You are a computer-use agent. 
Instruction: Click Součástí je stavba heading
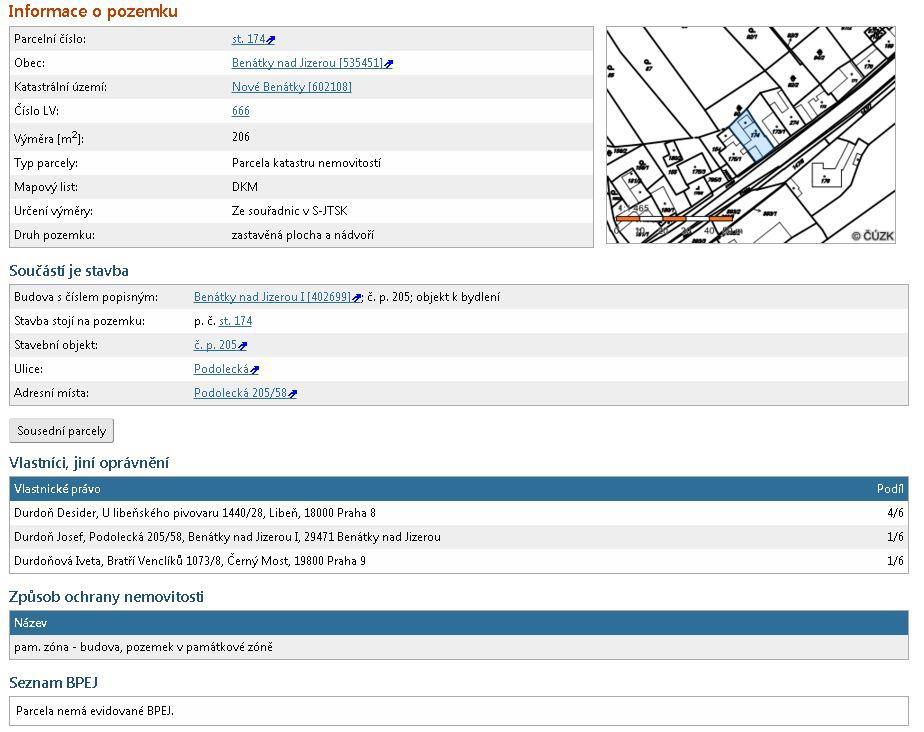[69, 271]
